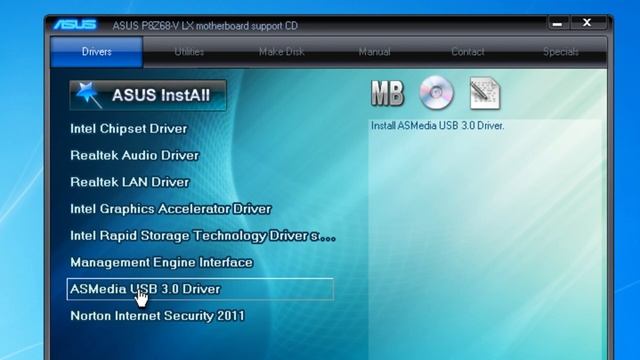Click Management Engine Interface
Viewport: 640px width, 360px height.
tap(162, 262)
